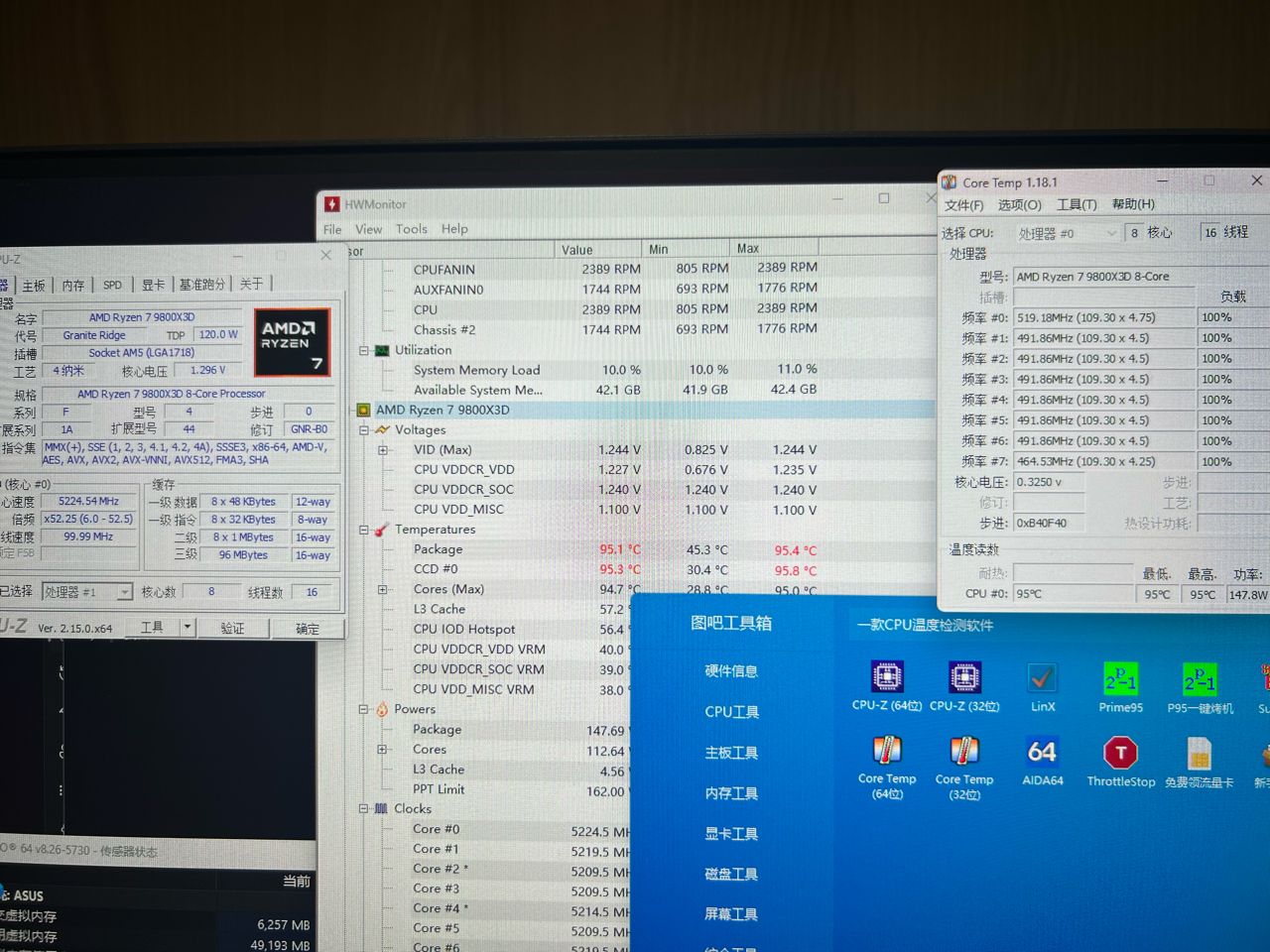The image size is (1270, 952).
Task: Click the 确定 button in CPU-Z
Action: (309, 628)
